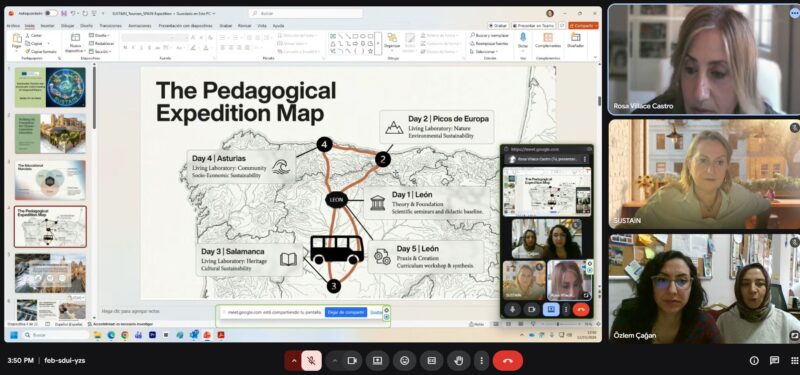Toggle the camera in Meet bottom bar
The image size is (800, 375).
(352, 360)
